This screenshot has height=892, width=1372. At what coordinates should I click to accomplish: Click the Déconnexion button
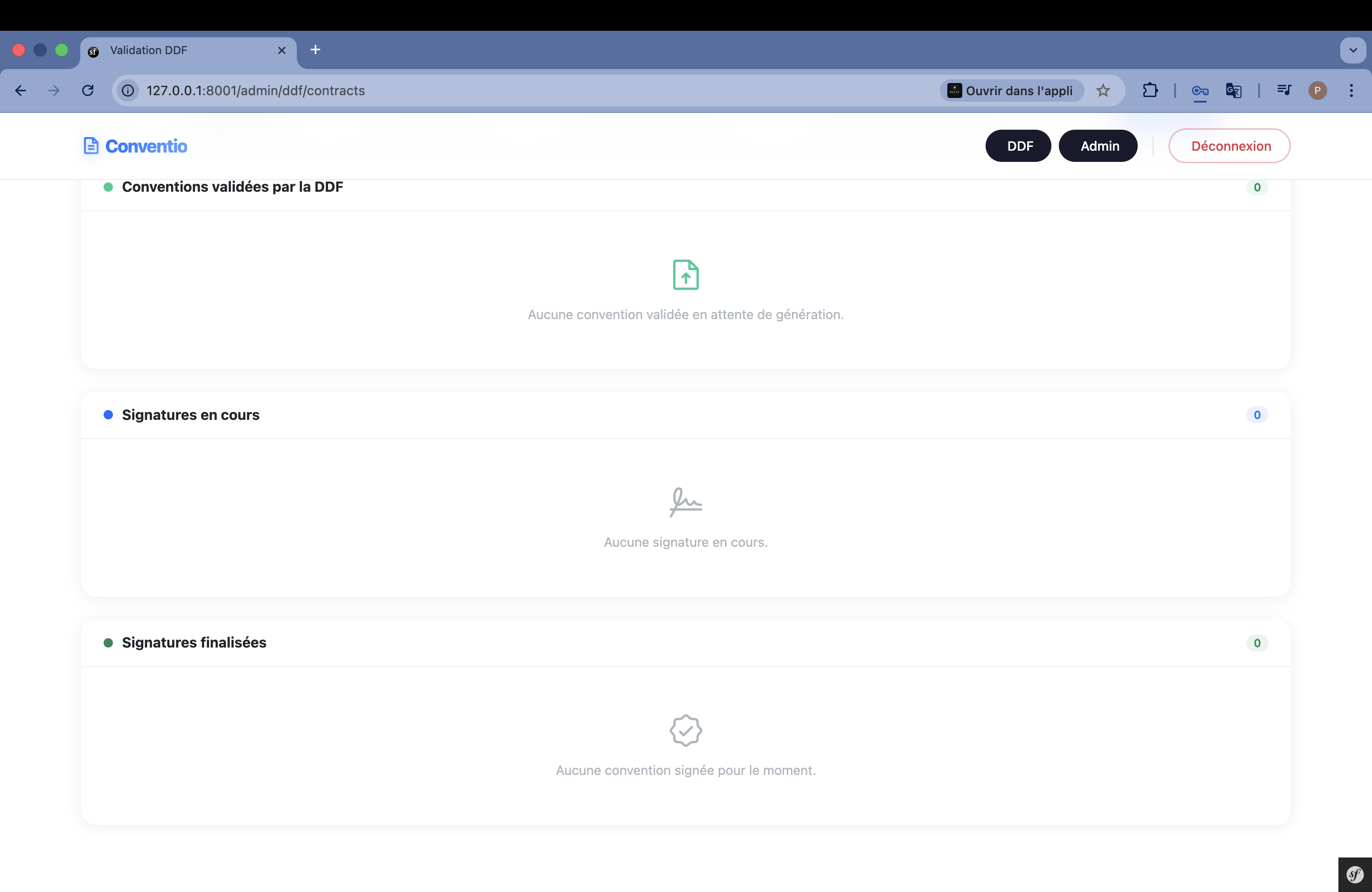(x=1229, y=146)
